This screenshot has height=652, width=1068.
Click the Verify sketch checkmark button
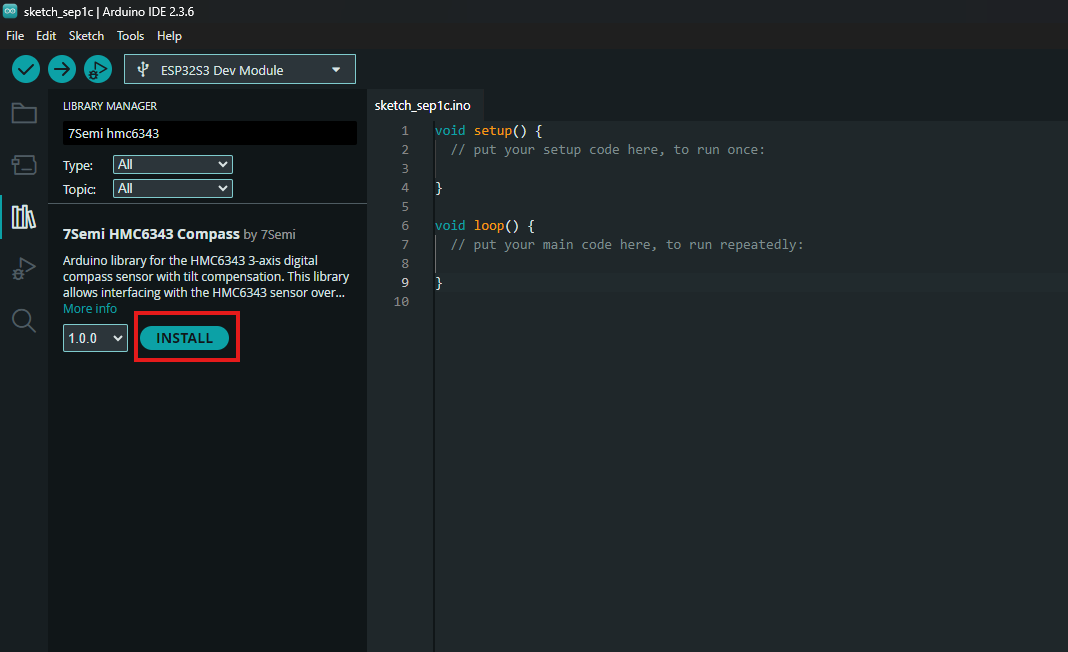(26, 69)
